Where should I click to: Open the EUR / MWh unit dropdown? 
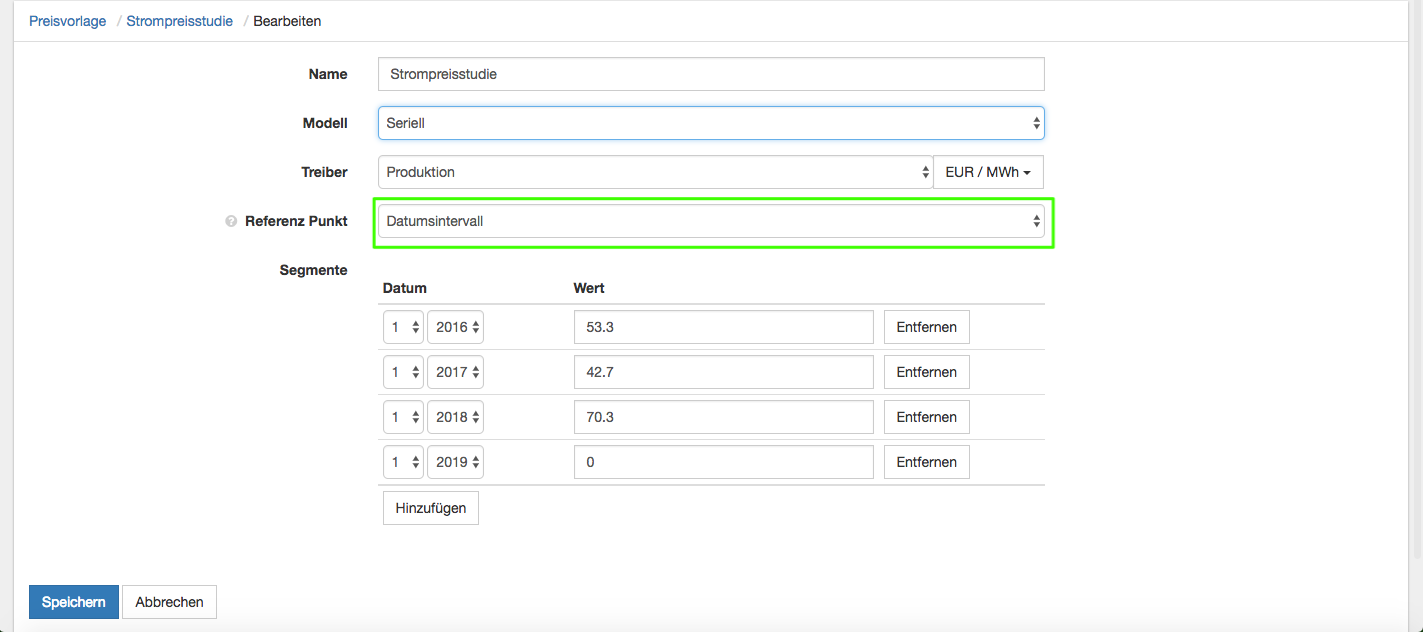pyautogui.click(x=988, y=172)
